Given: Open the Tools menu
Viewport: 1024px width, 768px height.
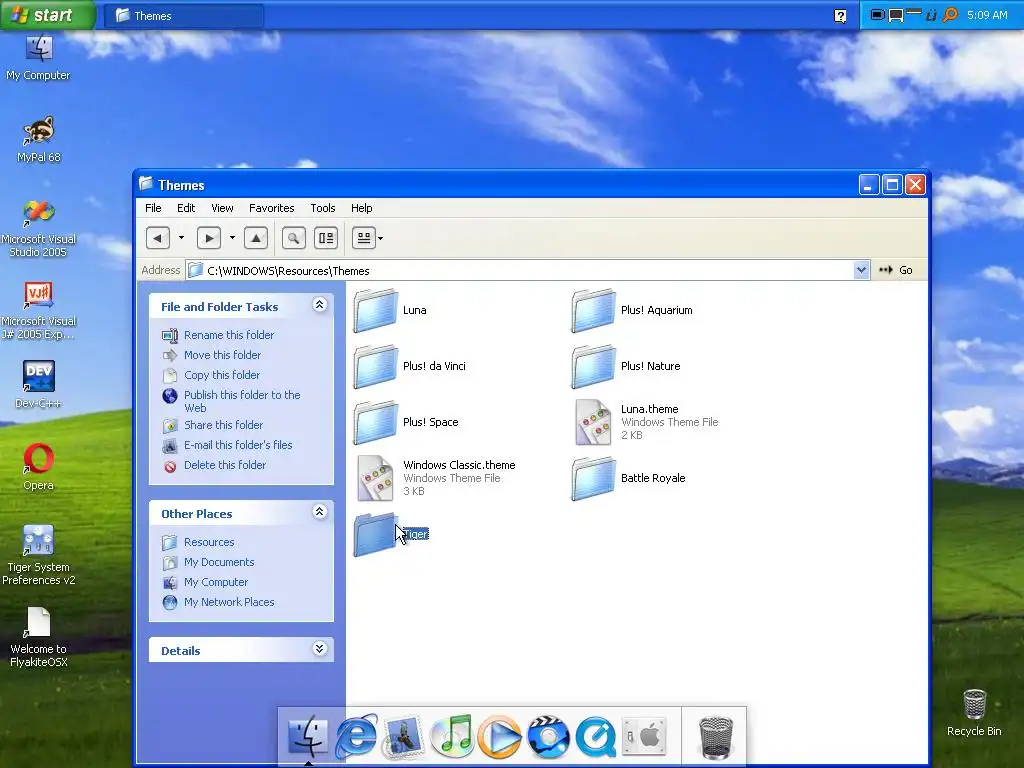Looking at the screenshot, I should [x=323, y=208].
